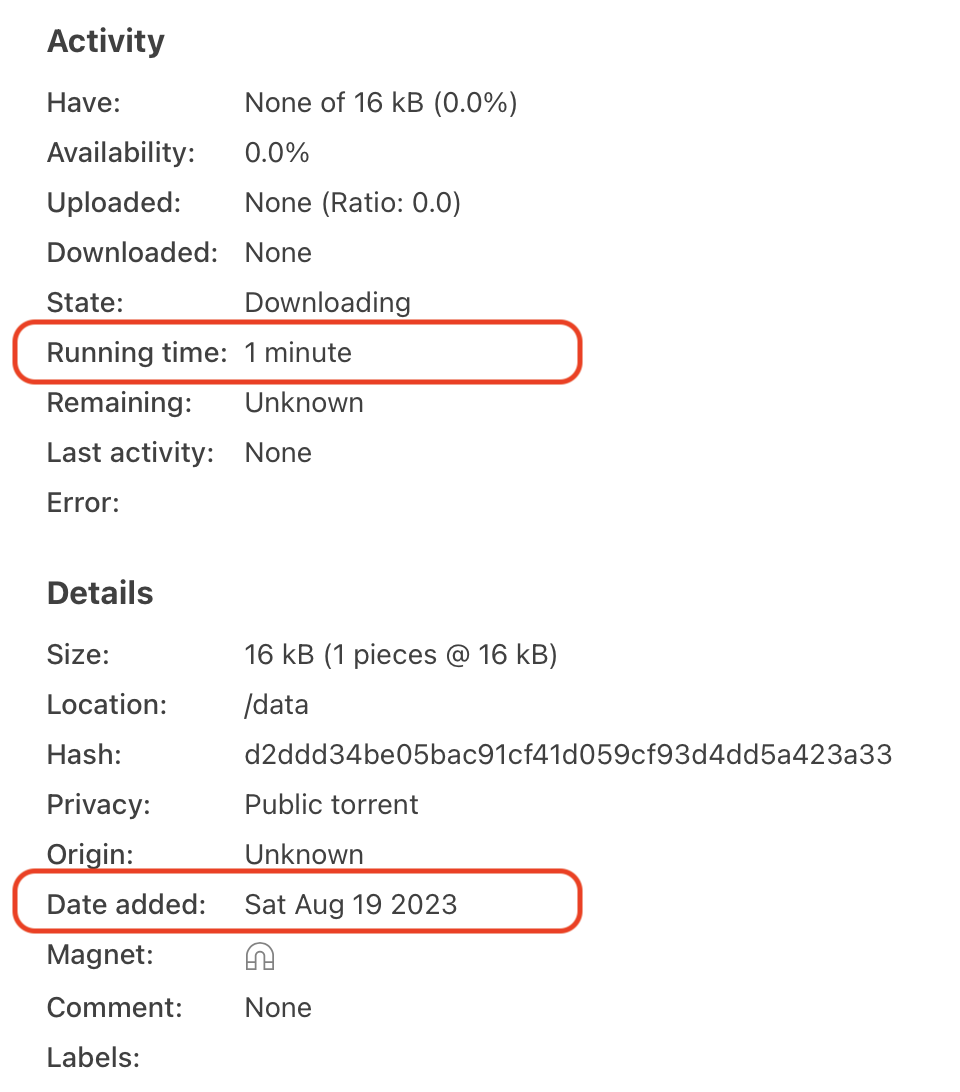Click the Origin value Unknown
The height and width of the screenshot is (1092, 960).
pos(304,854)
